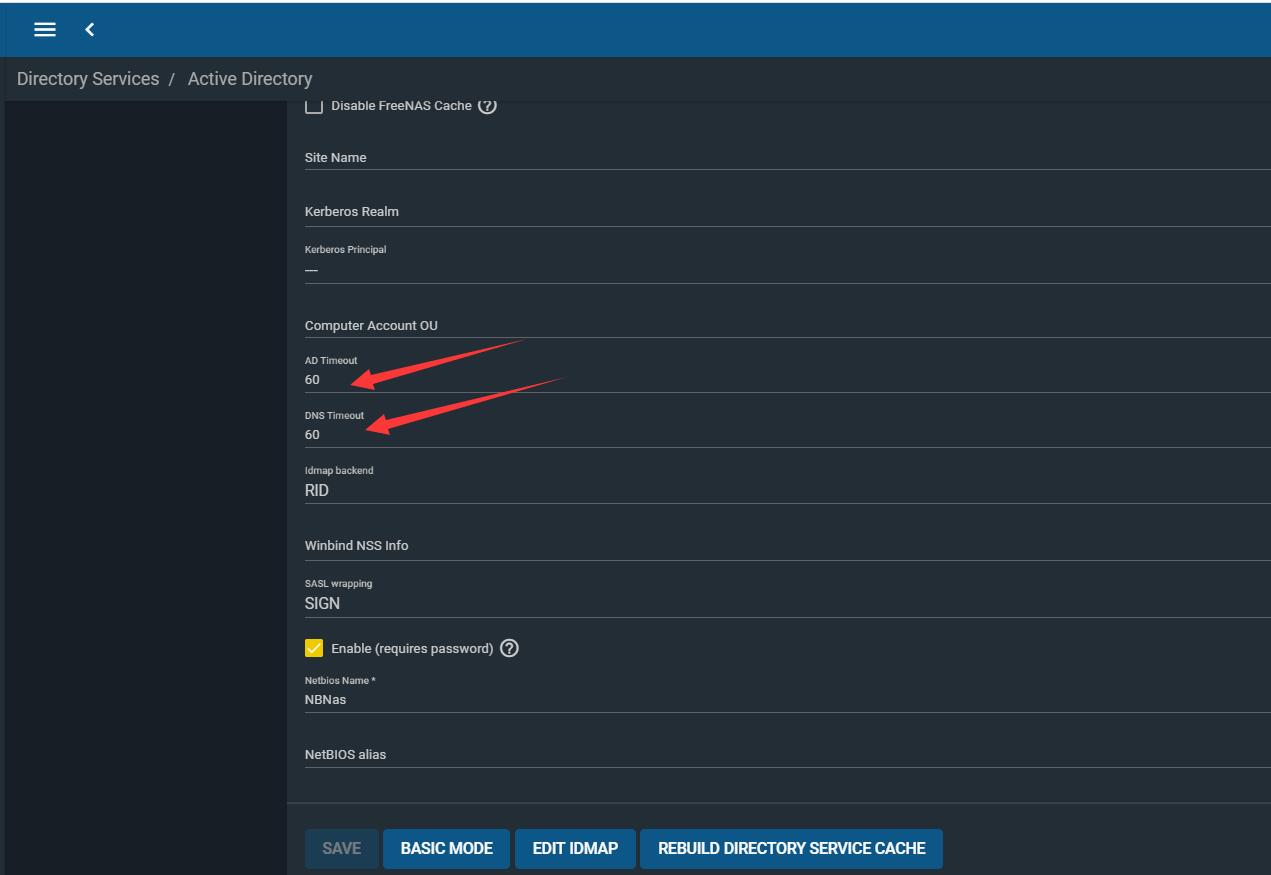Open the Kerberos Realm dropdown
1271x875 pixels.
[780, 212]
